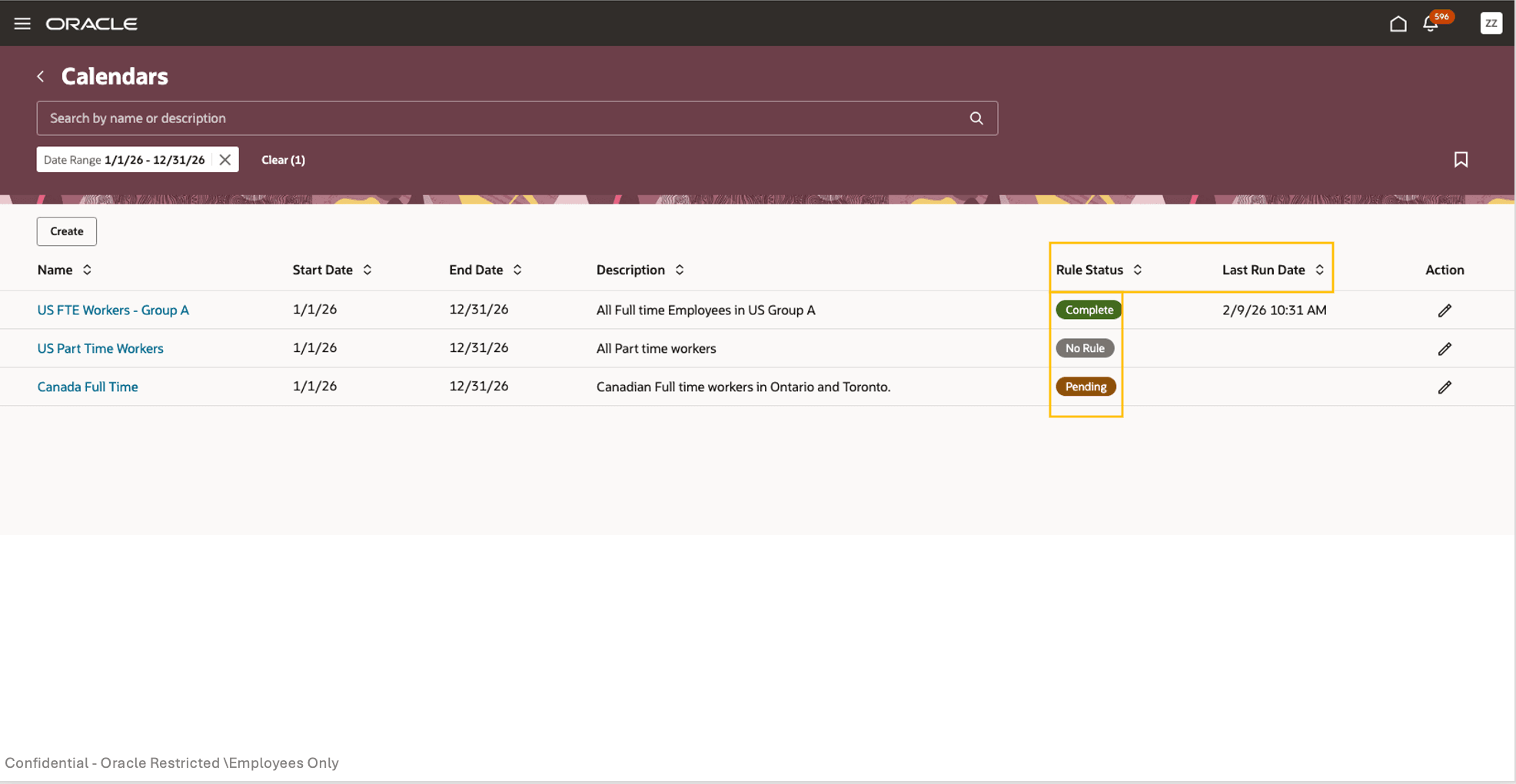Select the last run date 2/9/26 10:31 AM
1516x784 pixels.
1274,310
